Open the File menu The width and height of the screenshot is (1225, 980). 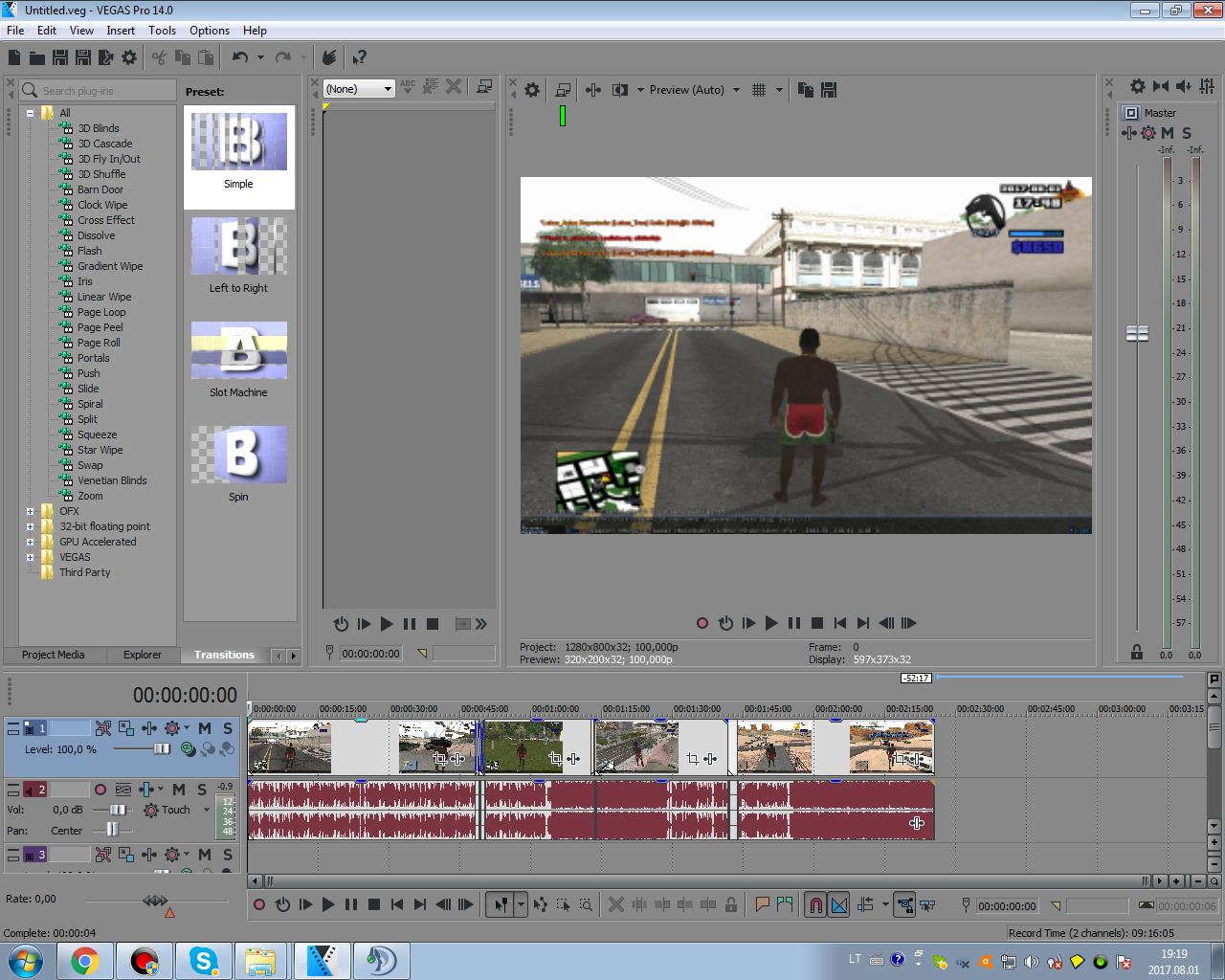15,31
